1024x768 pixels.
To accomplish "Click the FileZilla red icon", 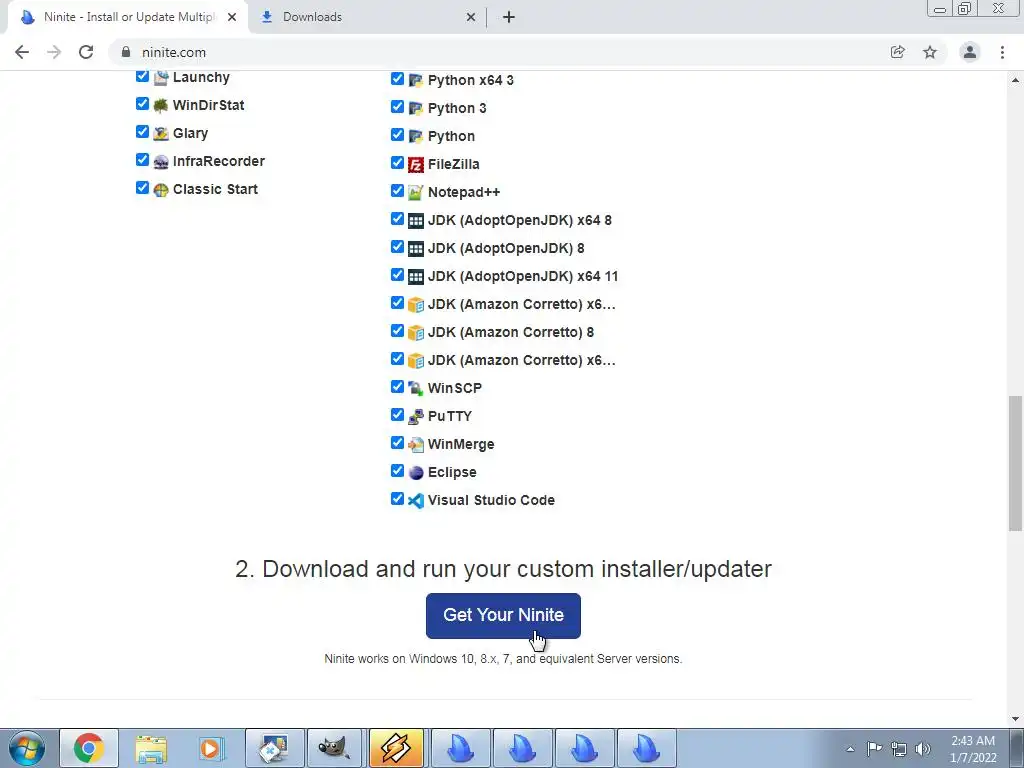I will point(416,165).
